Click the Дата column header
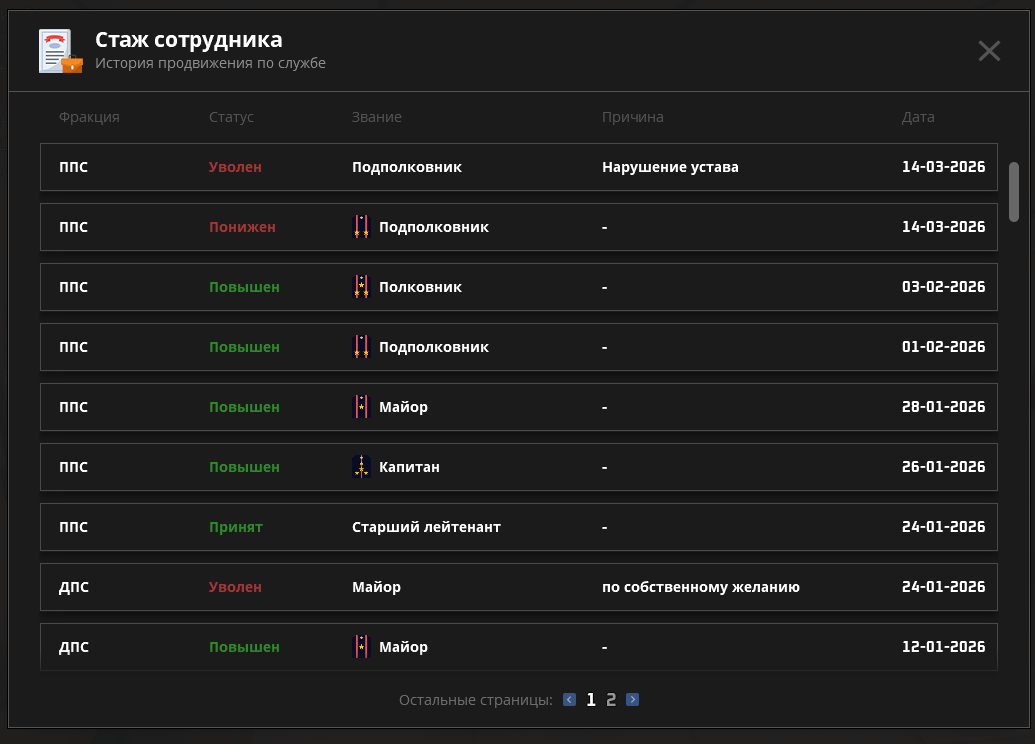This screenshot has width=1035, height=744. pyautogui.click(x=917, y=117)
